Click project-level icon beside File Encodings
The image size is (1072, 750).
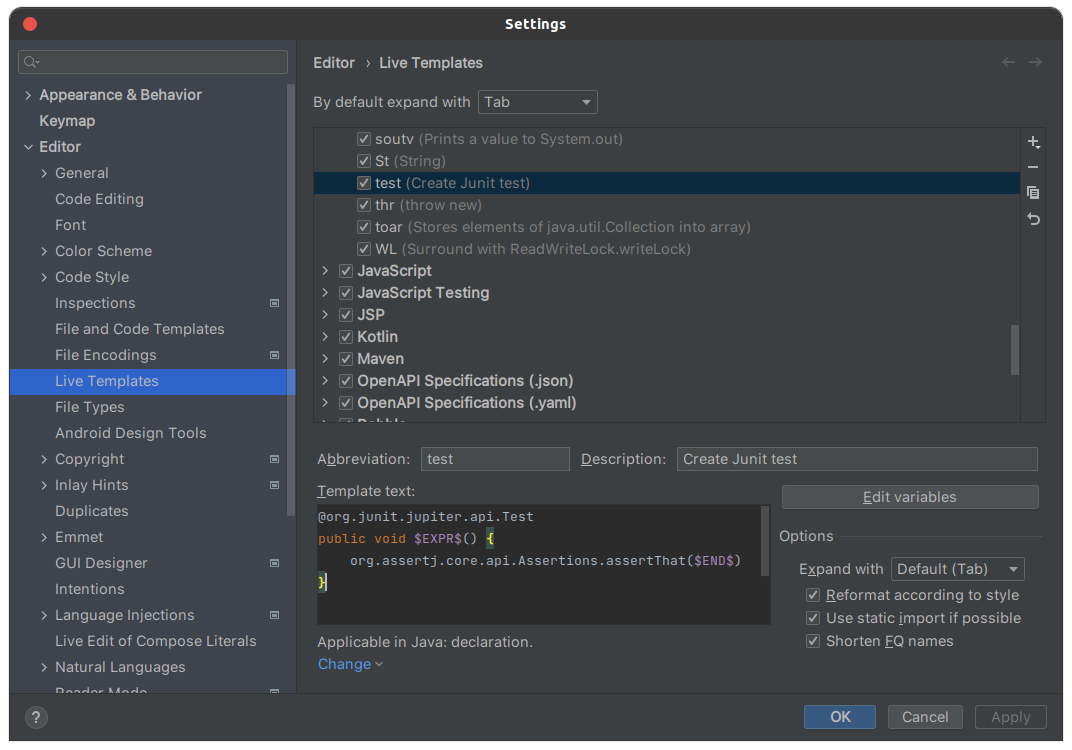tap(274, 355)
